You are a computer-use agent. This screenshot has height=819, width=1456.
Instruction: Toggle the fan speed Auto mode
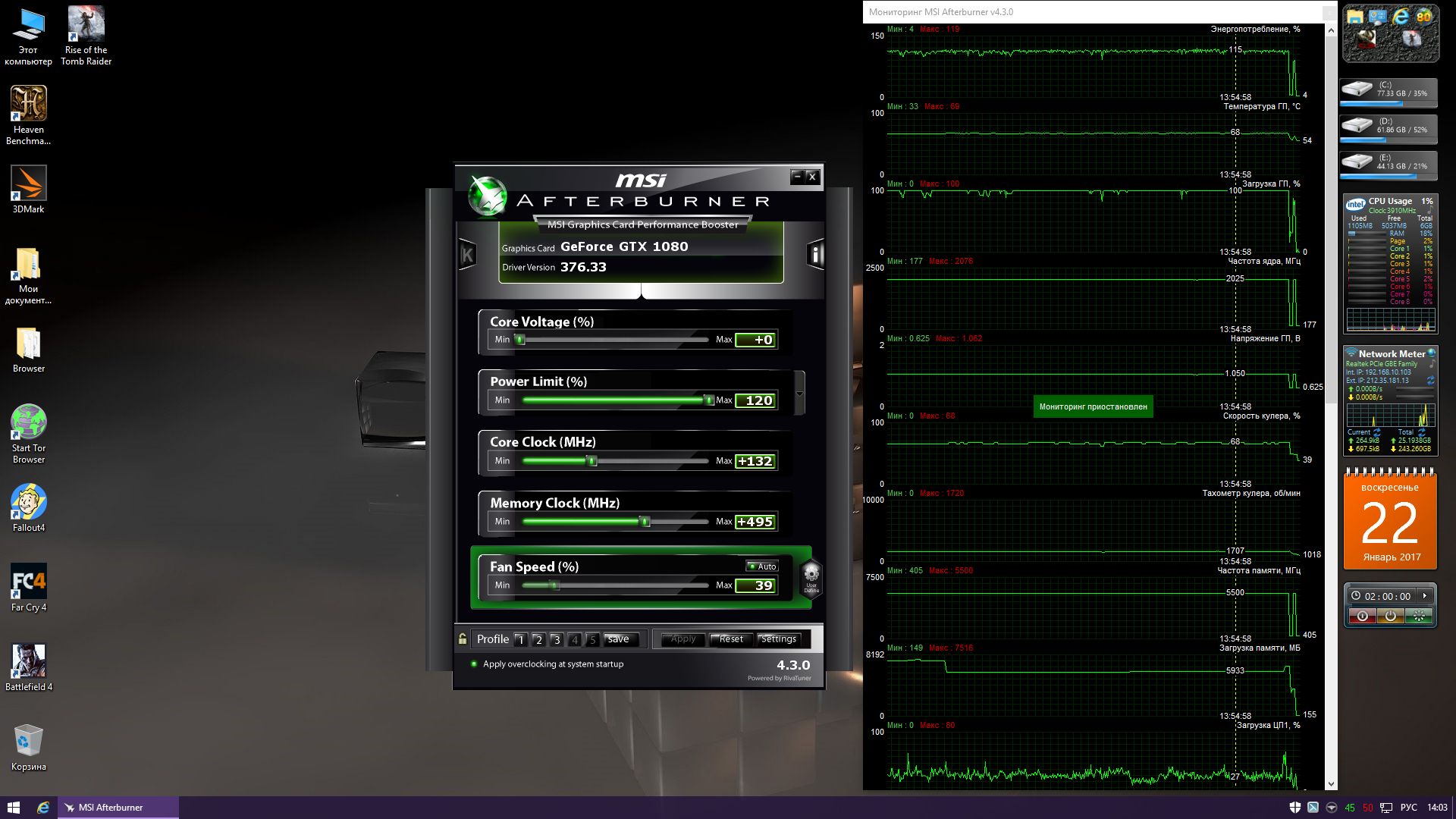point(762,566)
